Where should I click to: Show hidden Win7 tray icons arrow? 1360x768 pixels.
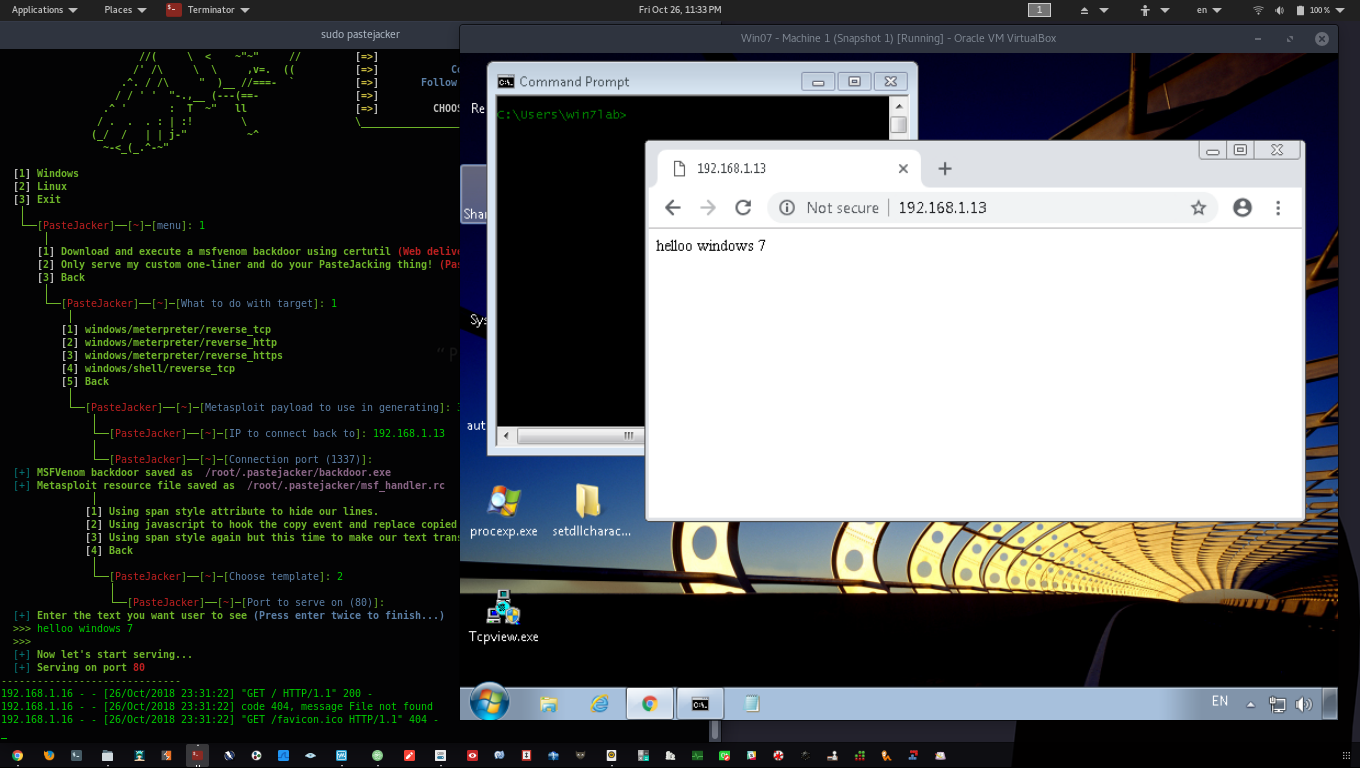[1250, 704]
